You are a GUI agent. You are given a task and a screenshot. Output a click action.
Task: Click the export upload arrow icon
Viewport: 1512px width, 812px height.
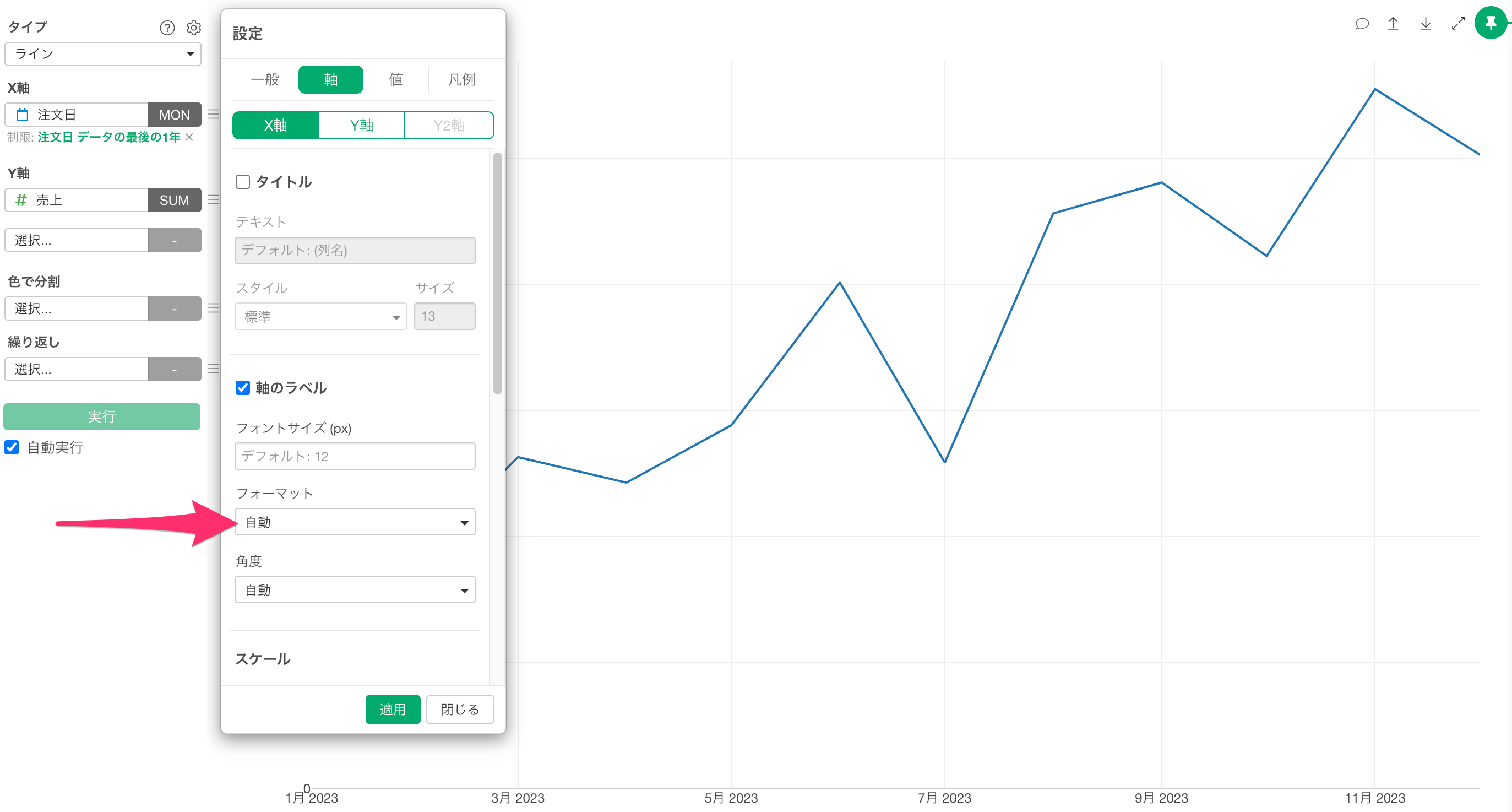1393,24
